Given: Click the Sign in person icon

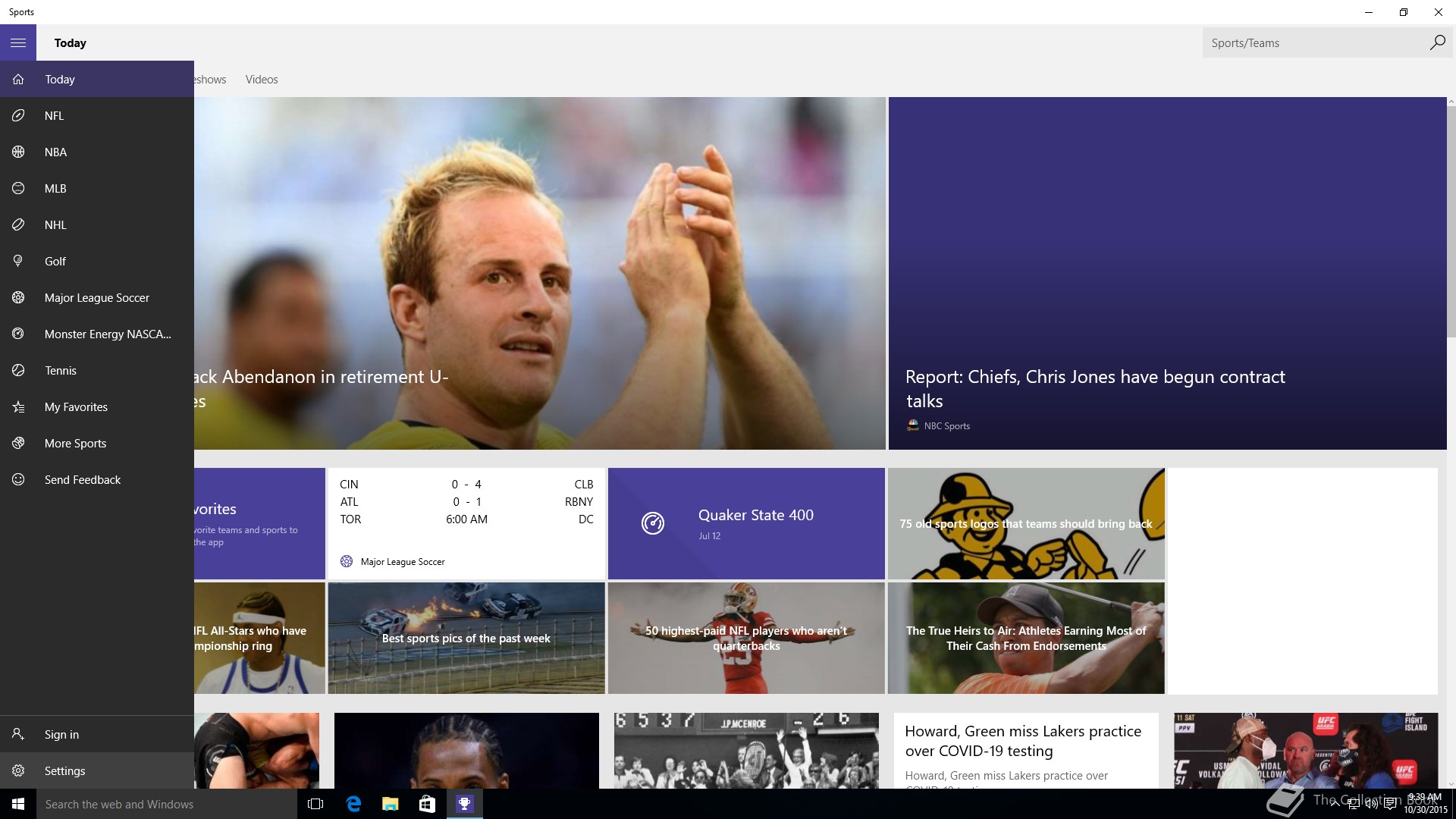Looking at the screenshot, I should 18,734.
